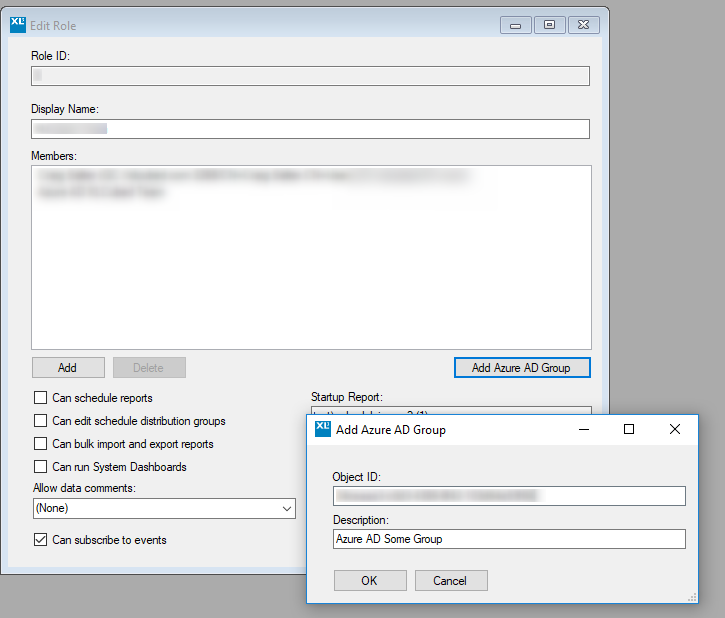Click Cancel in Add Azure AD Group dialog
Screen dimensions: 725x618
(450, 581)
